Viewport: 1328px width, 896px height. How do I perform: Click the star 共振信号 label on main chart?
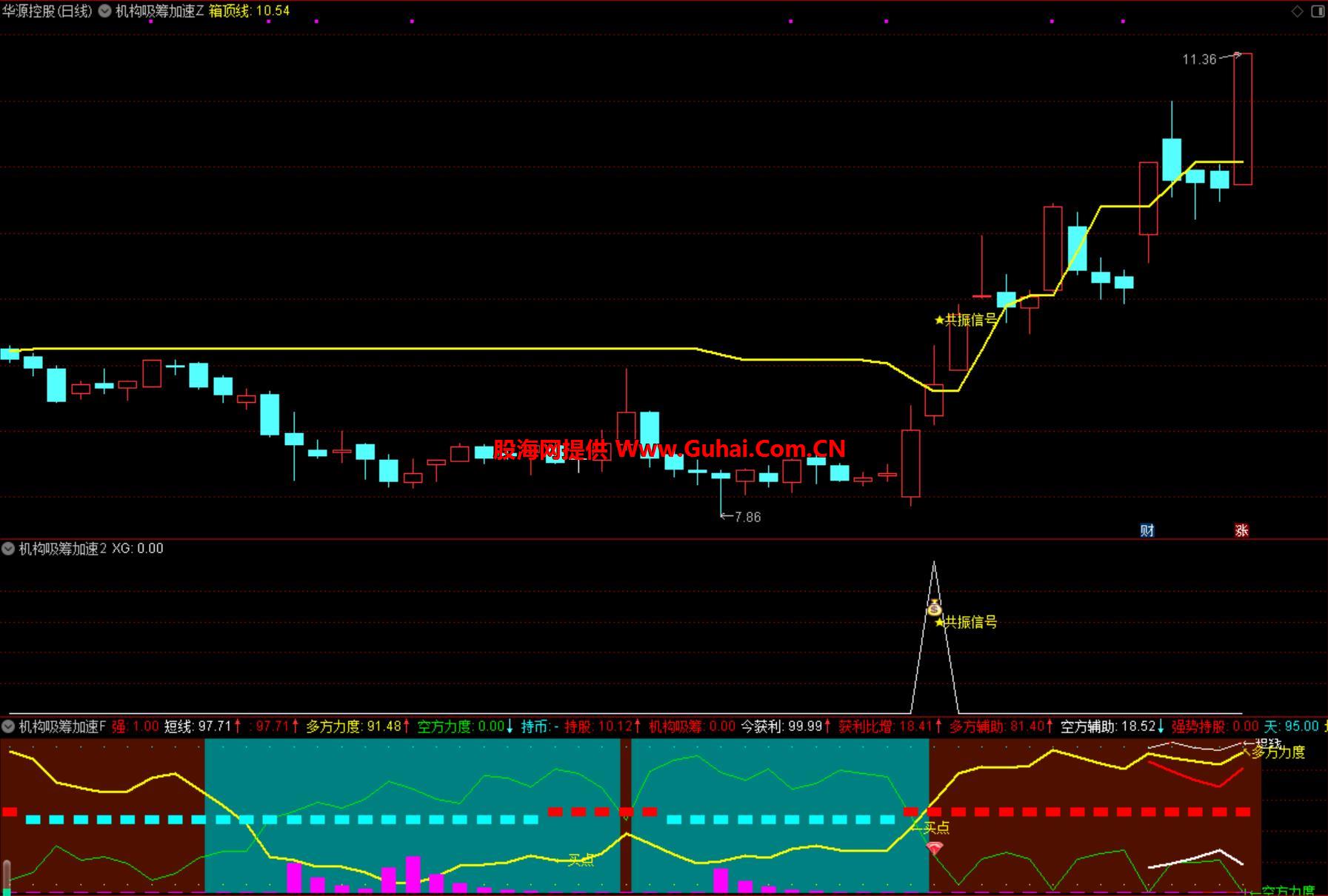pyautogui.click(x=966, y=320)
